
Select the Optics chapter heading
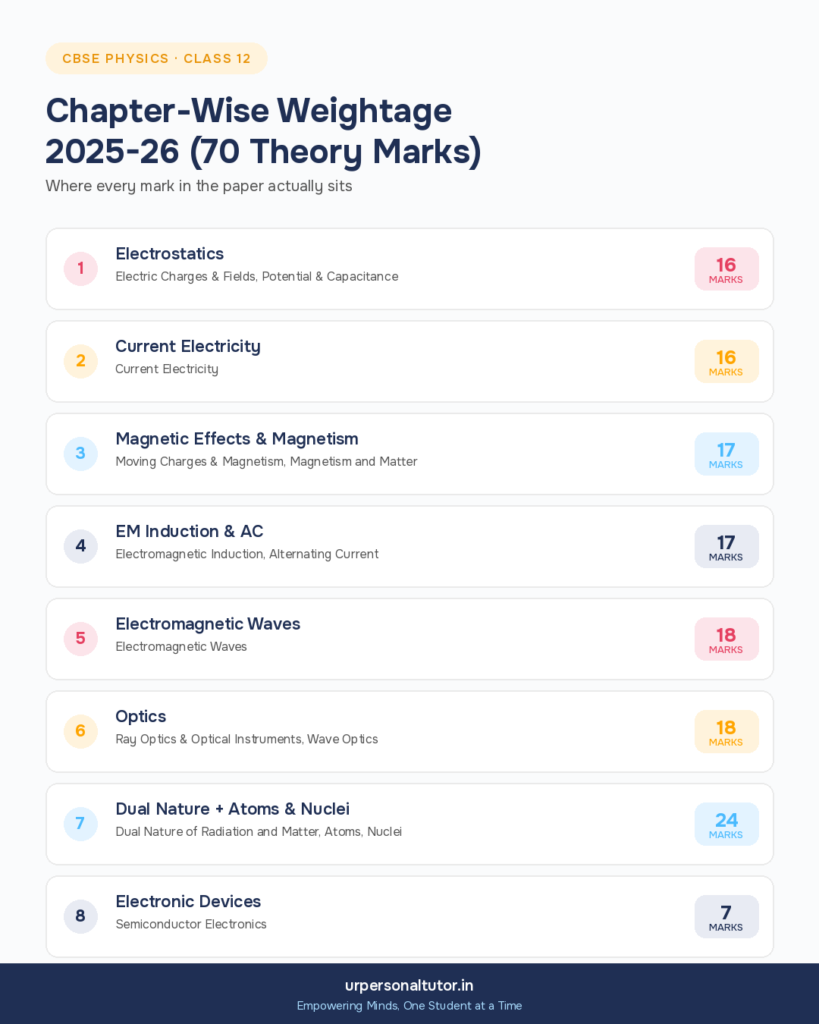(140, 716)
